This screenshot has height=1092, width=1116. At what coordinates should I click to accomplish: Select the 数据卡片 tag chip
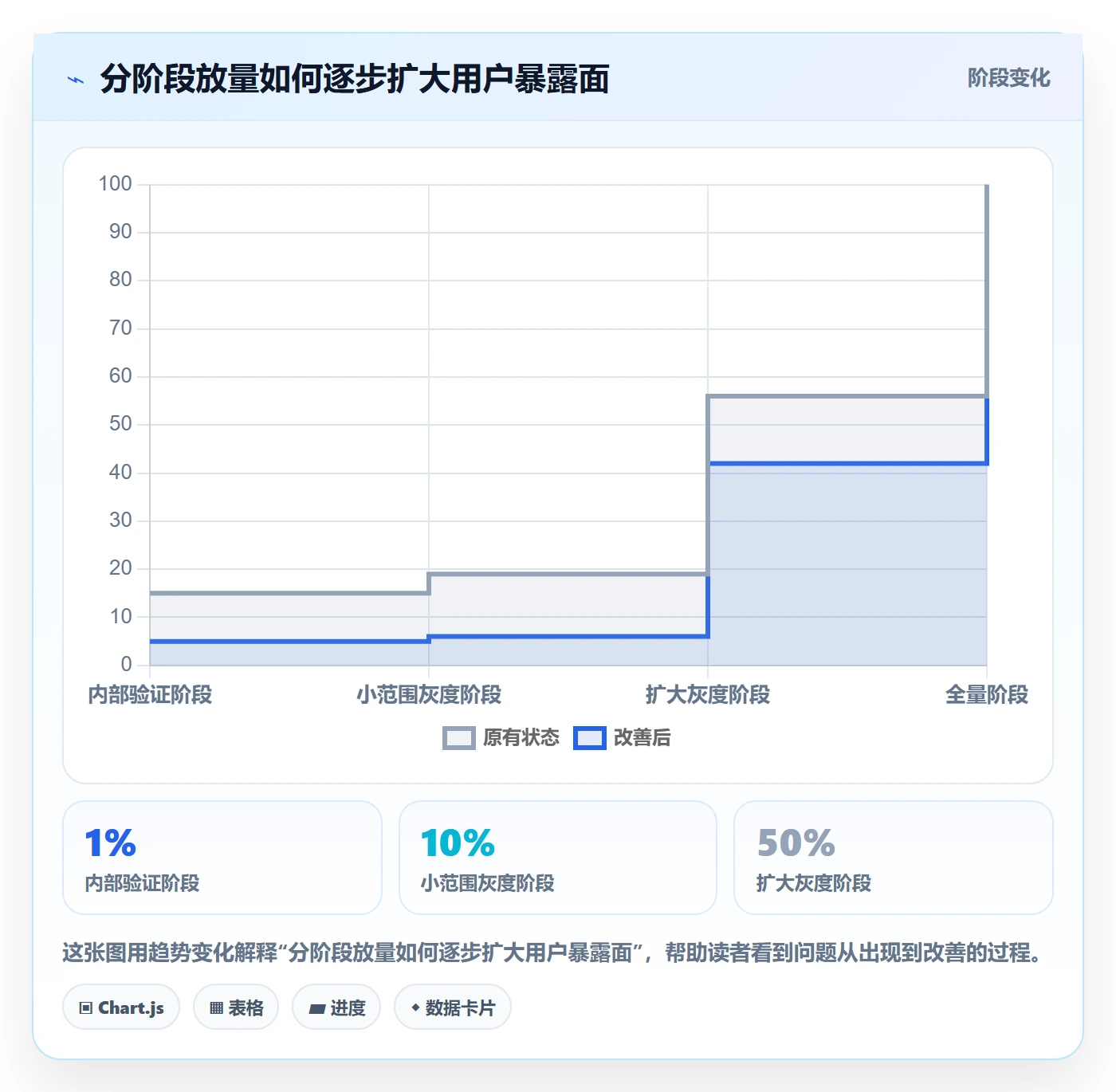(453, 1008)
